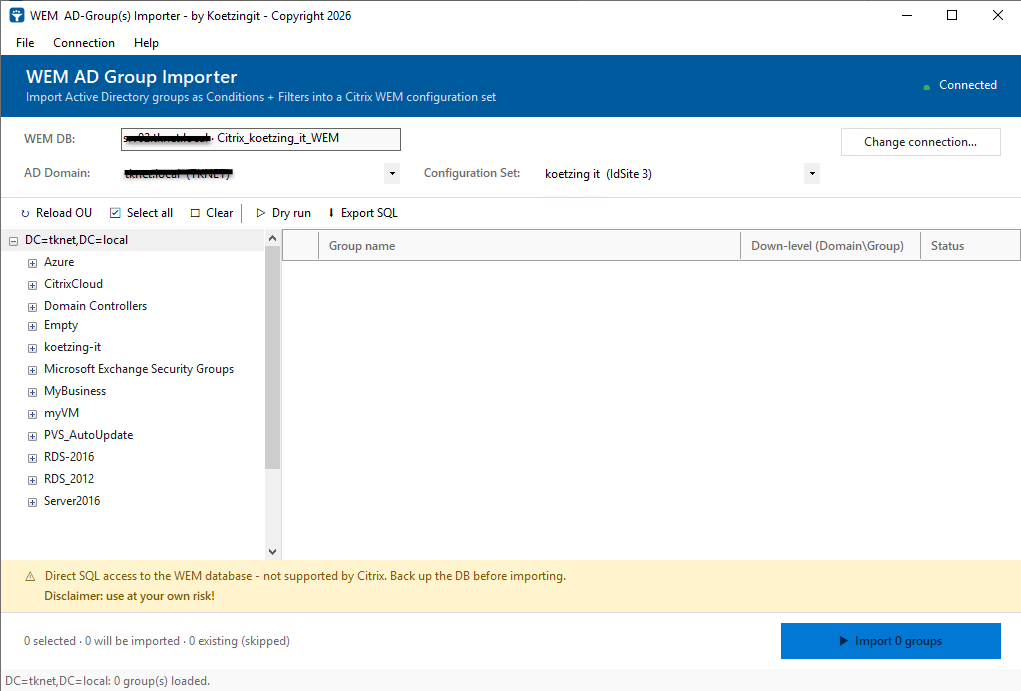Select the Azure tree item
Screen dimensions: 1021x691
[59, 262]
